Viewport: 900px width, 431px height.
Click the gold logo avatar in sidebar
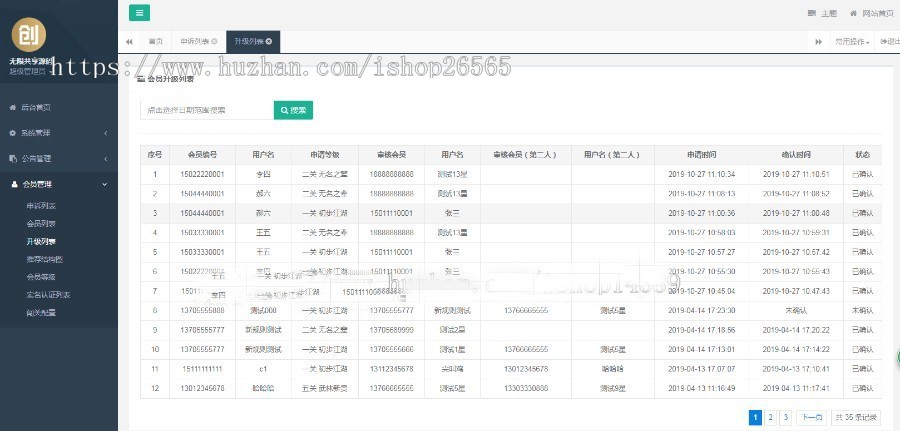point(29,34)
